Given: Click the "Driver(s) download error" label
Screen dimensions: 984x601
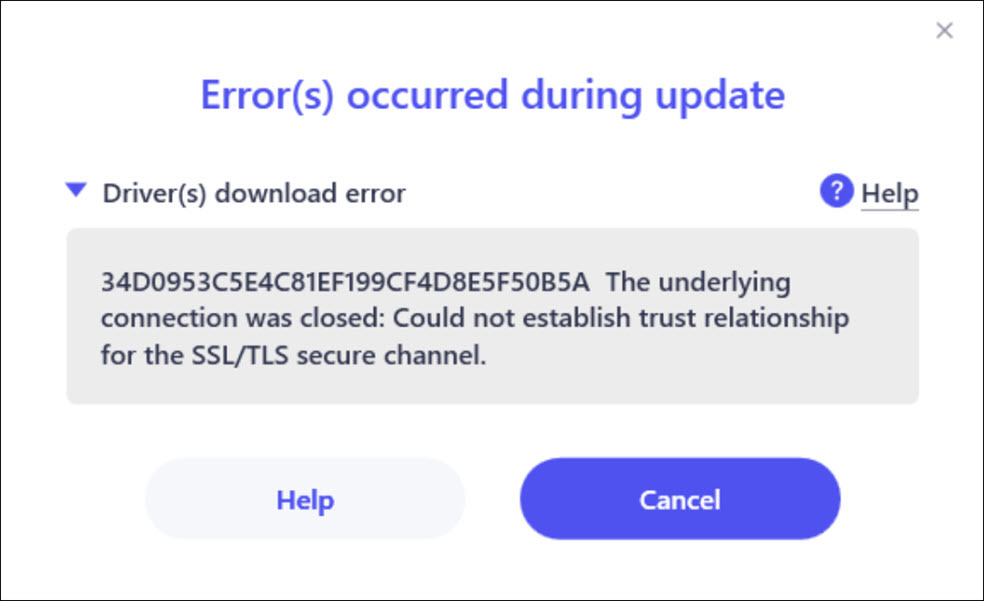Looking at the screenshot, I should (x=254, y=193).
